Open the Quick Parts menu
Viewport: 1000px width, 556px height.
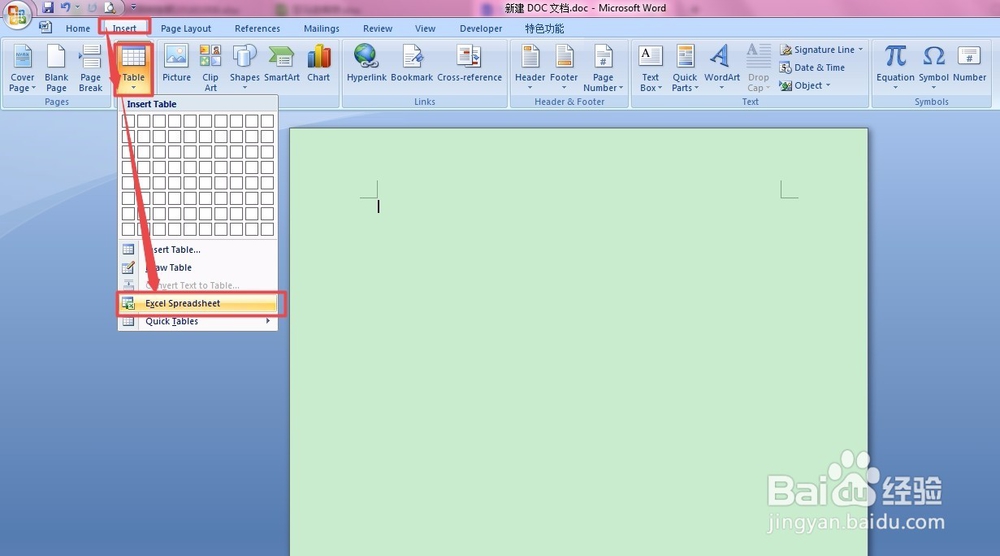(x=685, y=68)
